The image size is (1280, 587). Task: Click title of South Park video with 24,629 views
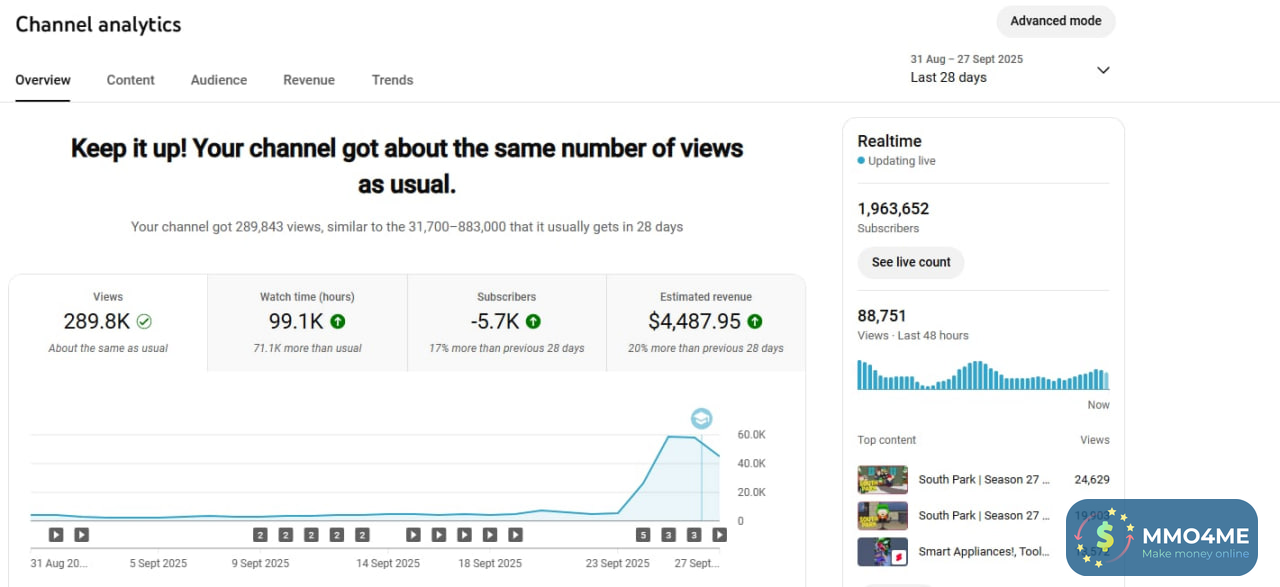pos(984,480)
